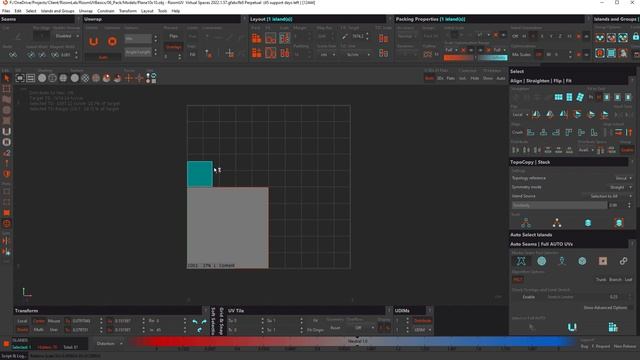Open the Help menu
Screen dimensions: 640x360
coord(176,11)
